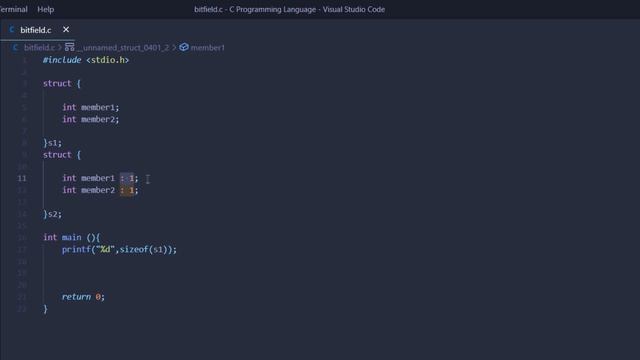Image resolution: width=640 pixels, height=360 pixels.
Task: Click member2 bitfield on line 12
Action: click(98, 190)
